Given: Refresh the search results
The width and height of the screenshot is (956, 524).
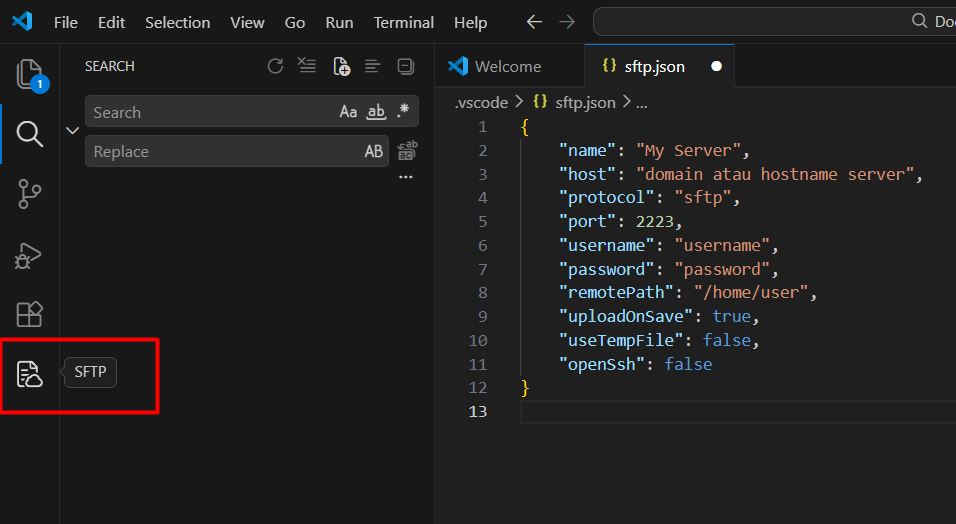Looking at the screenshot, I should (x=275, y=67).
